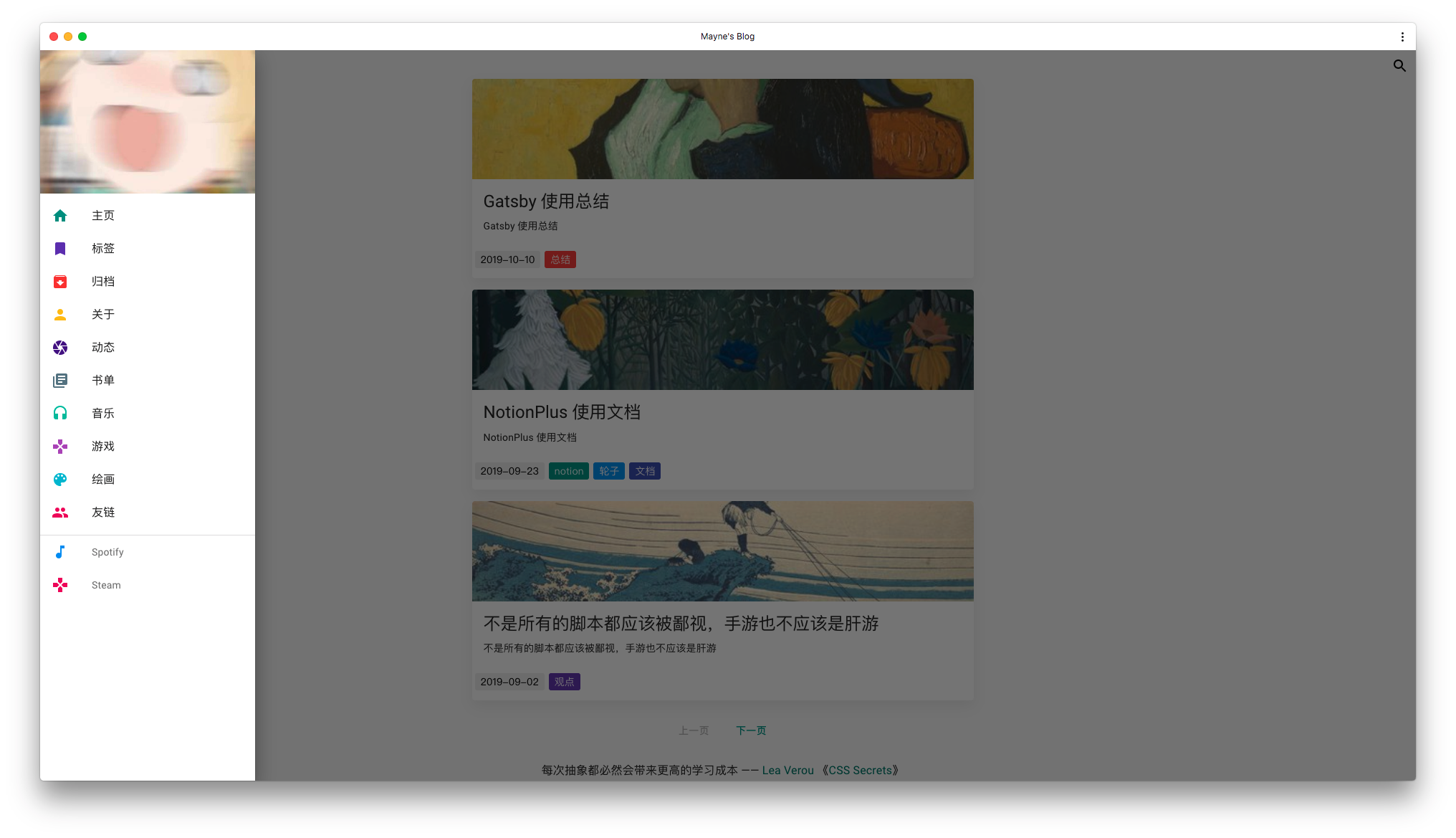Select 书单 menu entry
The height and width of the screenshot is (838, 1456).
(148, 381)
